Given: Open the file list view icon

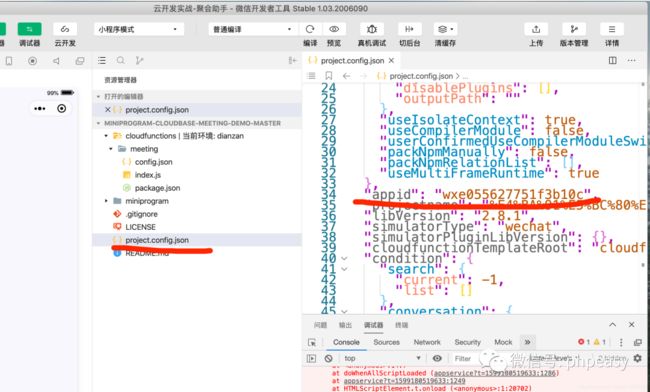Looking at the screenshot, I should coord(102,60).
